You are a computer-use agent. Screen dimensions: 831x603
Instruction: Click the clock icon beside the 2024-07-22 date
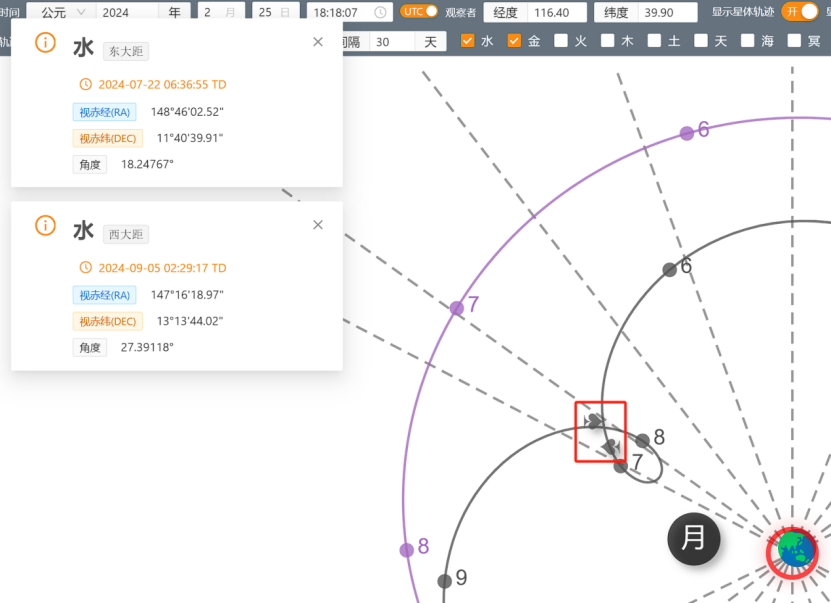(x=86, y=85)
